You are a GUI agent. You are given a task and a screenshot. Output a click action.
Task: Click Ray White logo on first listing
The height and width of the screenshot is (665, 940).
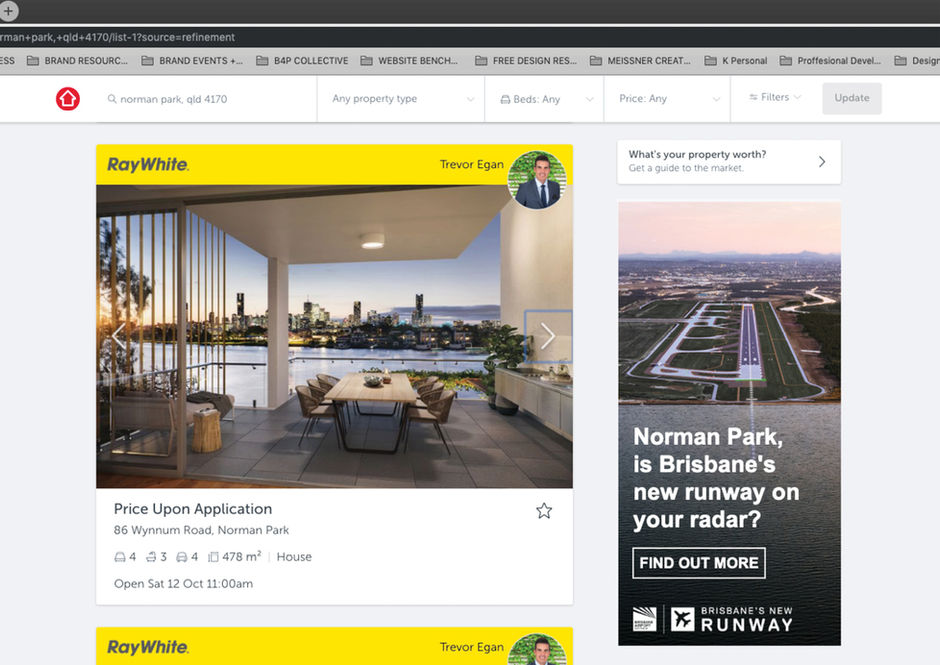pyautogui.click(x=148, y=164)
